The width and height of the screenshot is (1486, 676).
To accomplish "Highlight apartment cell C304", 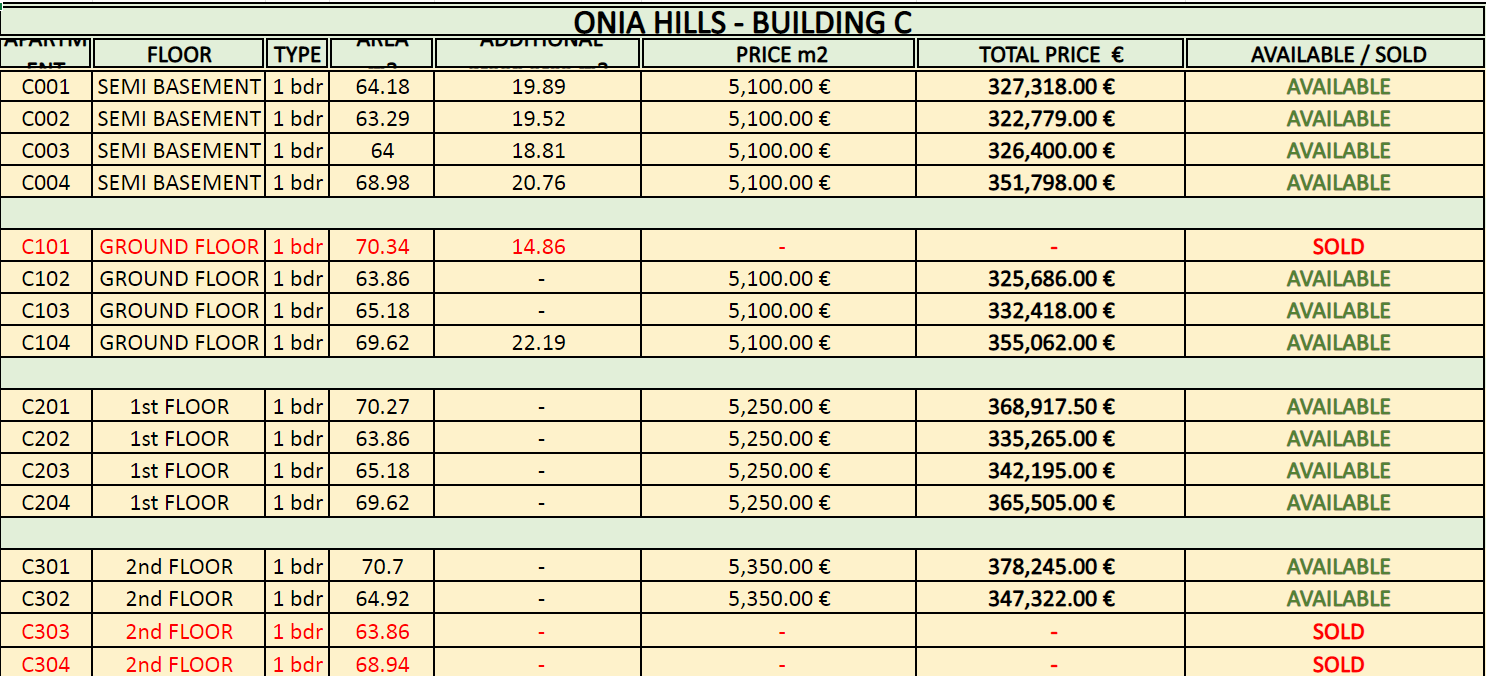I will (46, 664).
